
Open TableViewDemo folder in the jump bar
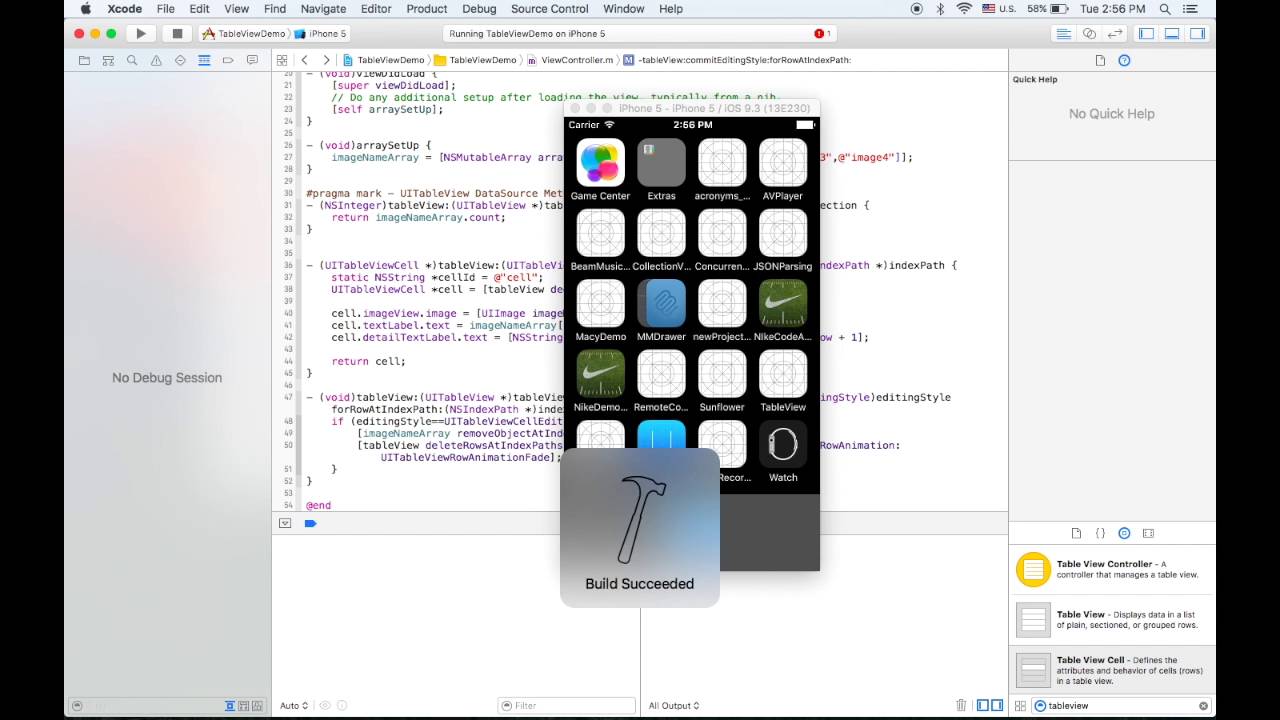point(475,60)
